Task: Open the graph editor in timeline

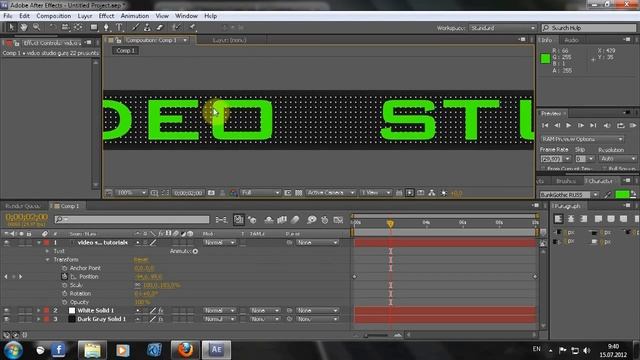Action: point(338,220)
